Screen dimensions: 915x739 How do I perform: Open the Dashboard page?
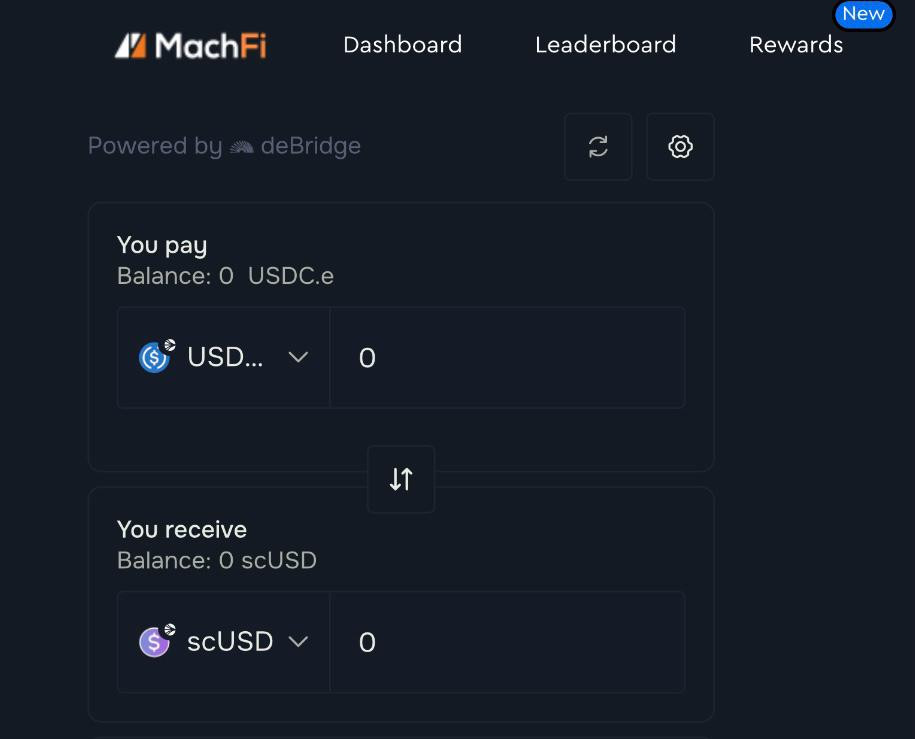pyautogui.click(x=402, y=45)
